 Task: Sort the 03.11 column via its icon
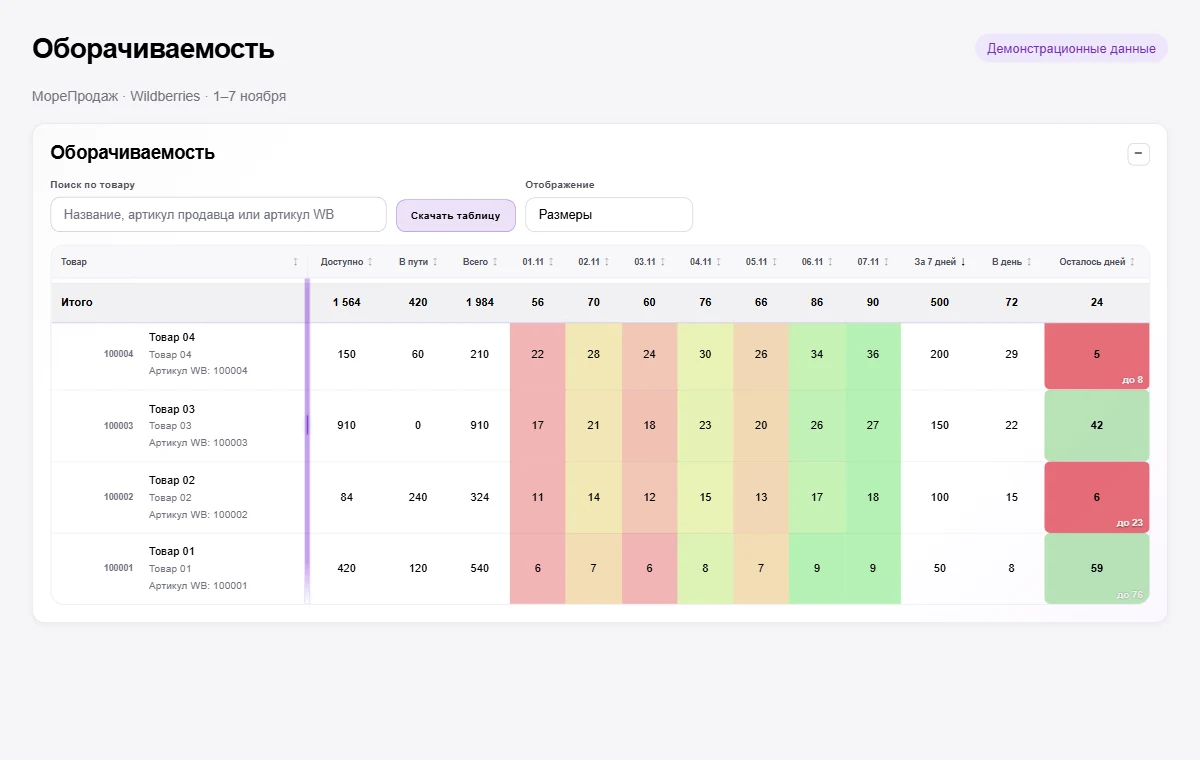(x=663, y=262)
